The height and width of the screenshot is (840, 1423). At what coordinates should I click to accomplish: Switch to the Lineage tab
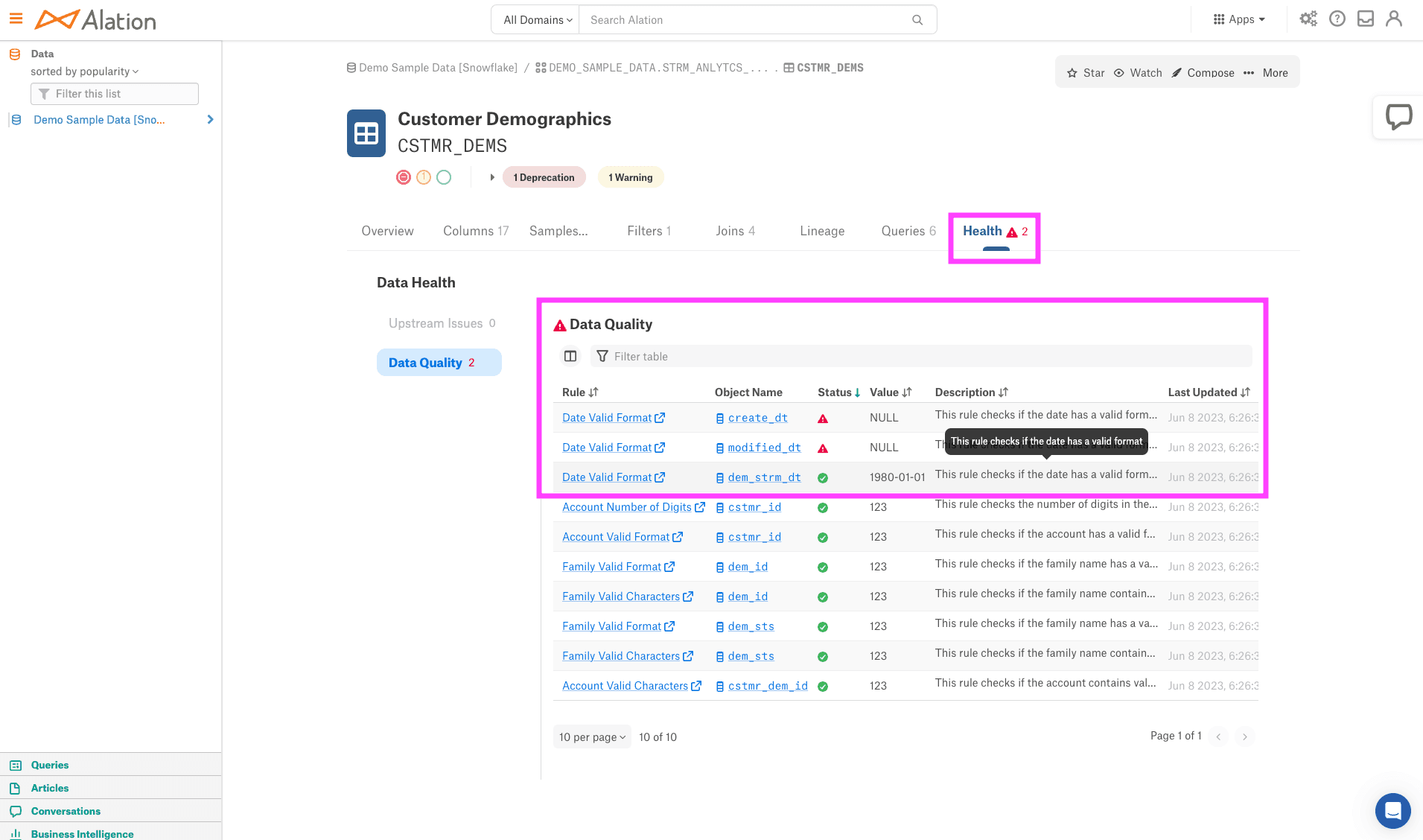(821, 231)
